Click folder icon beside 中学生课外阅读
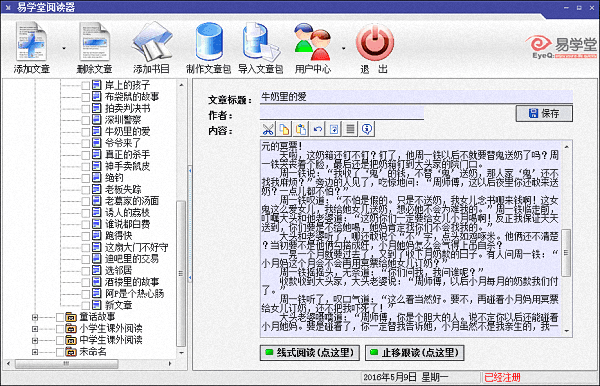Viewport: 600px width, 386px height. coord(71,340)
